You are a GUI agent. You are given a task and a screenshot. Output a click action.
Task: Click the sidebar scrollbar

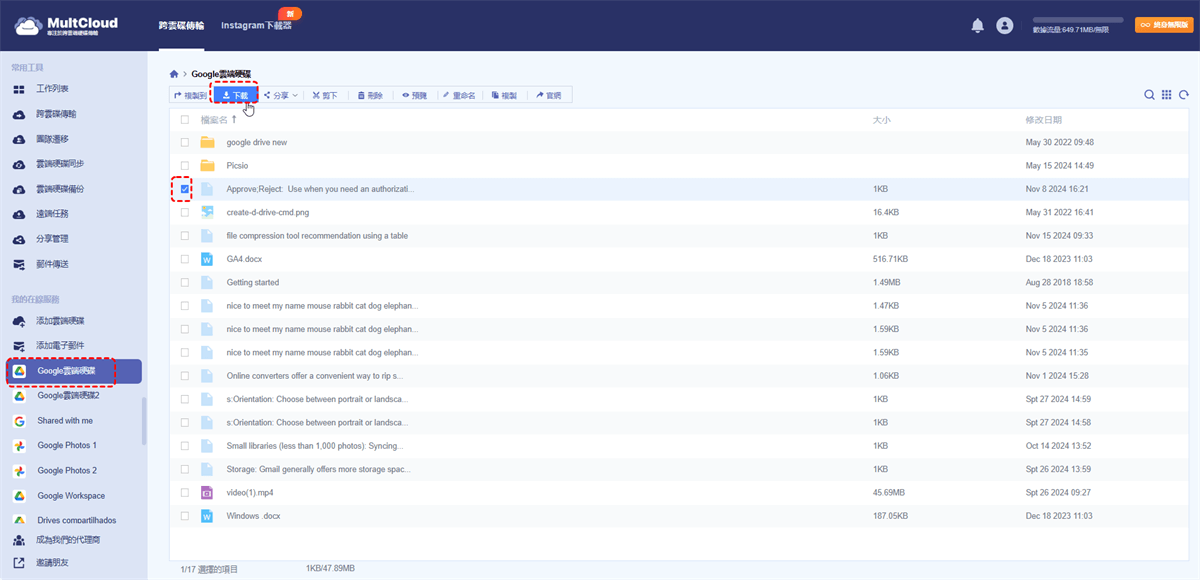pyautogui.click(x=144, y=421)
